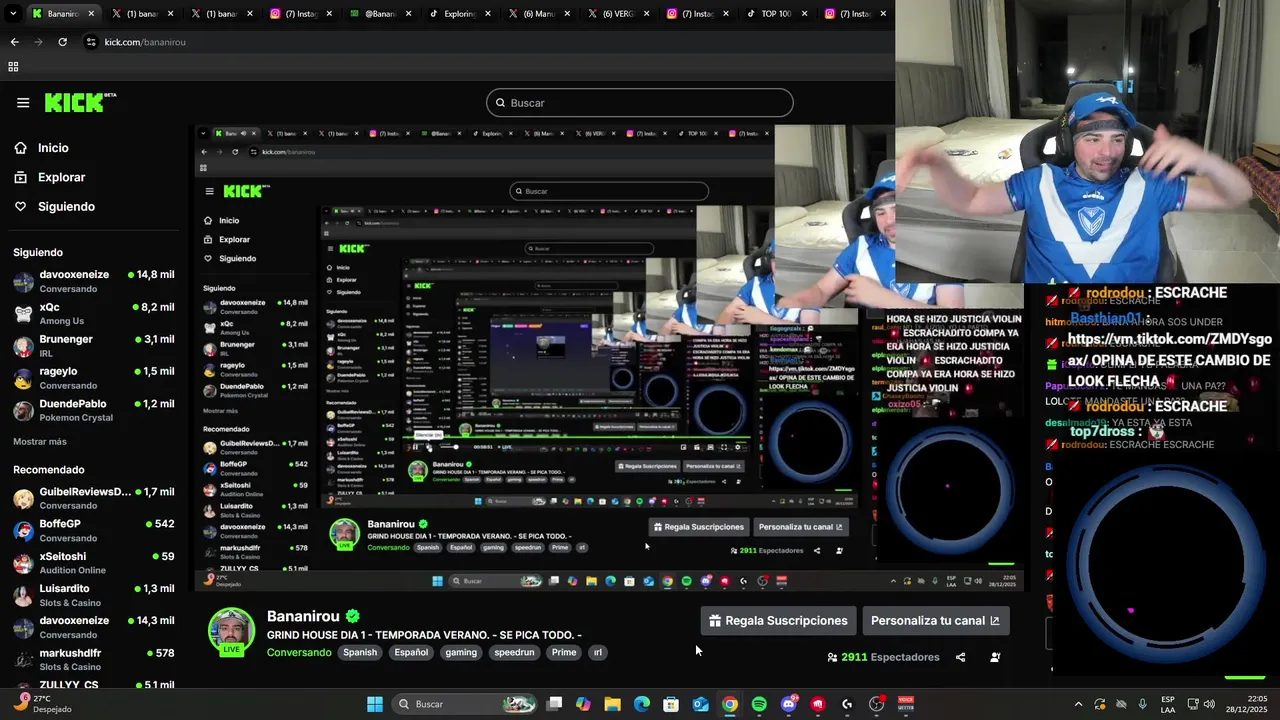Click the Inicio house icon
The image size is (1280, 720).
point(20,148)
